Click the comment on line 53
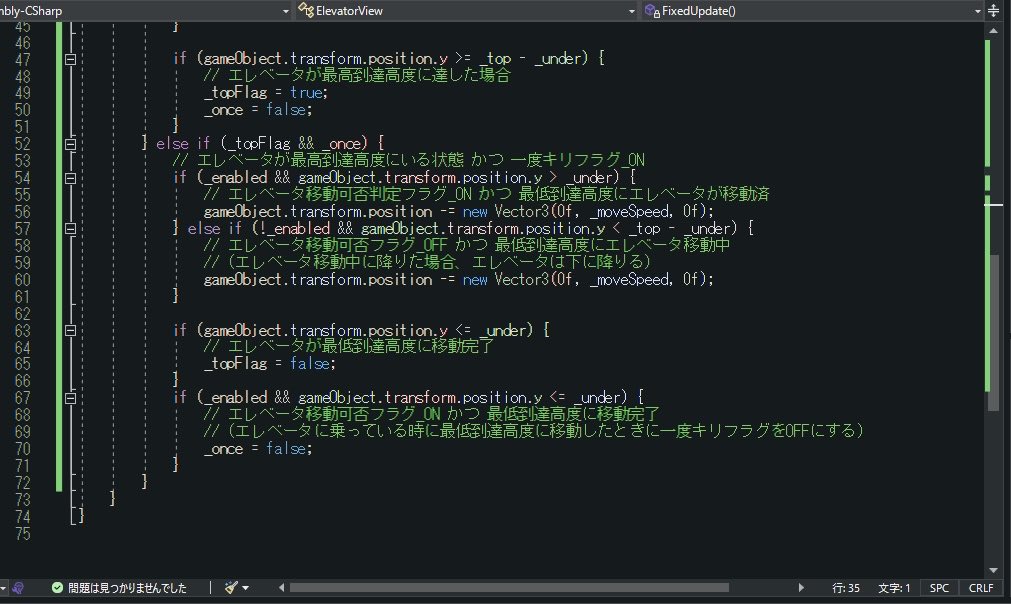 [x=409, y=160]
